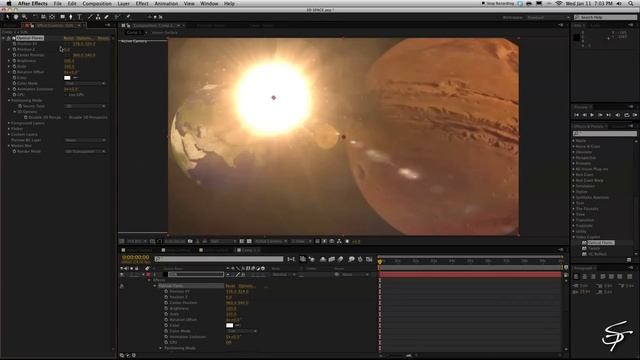Select the Brush tool
This screenshot has height=360, width=640.
[89, 17]
